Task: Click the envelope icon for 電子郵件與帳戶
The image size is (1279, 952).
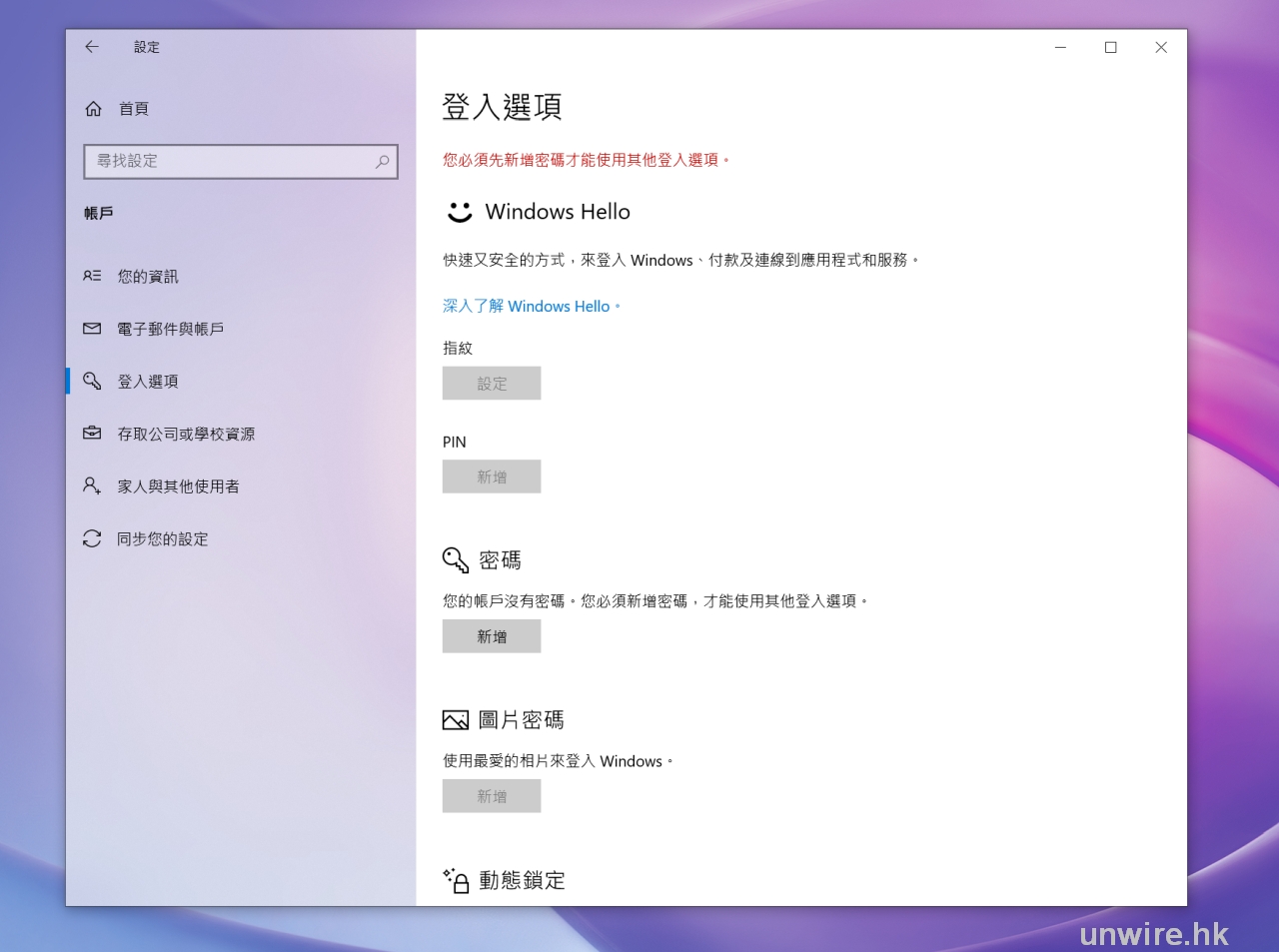Action: pyautogui.click(x=92, y=329)
